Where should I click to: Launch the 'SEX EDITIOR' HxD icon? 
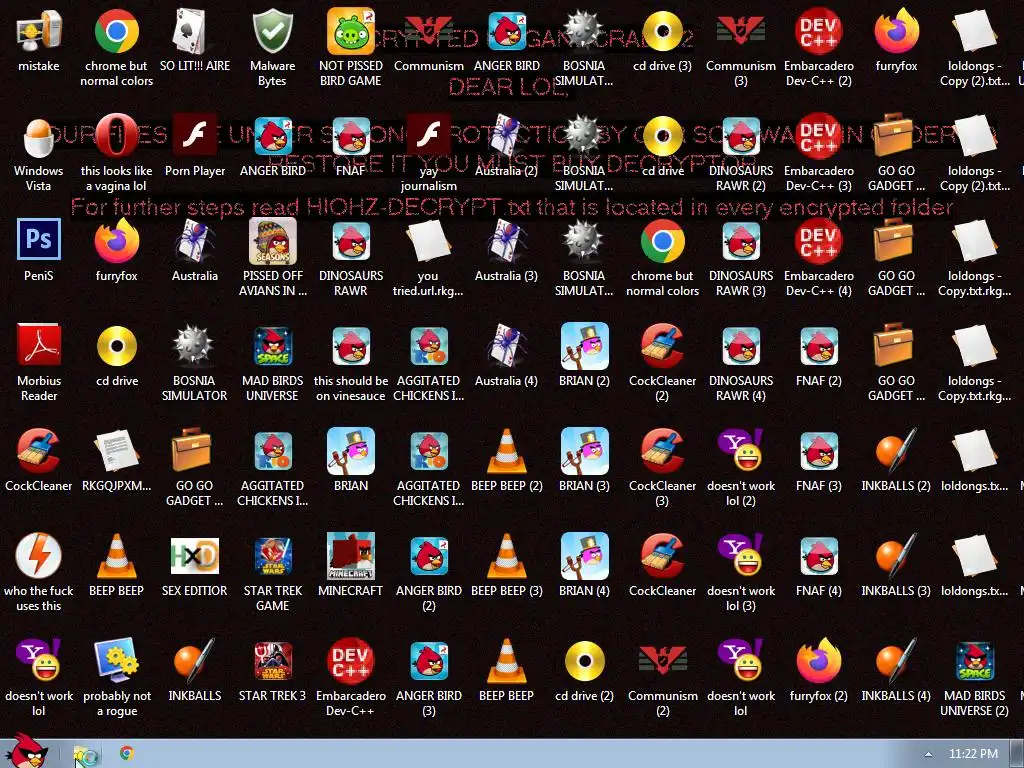click(x=195, y=555)
